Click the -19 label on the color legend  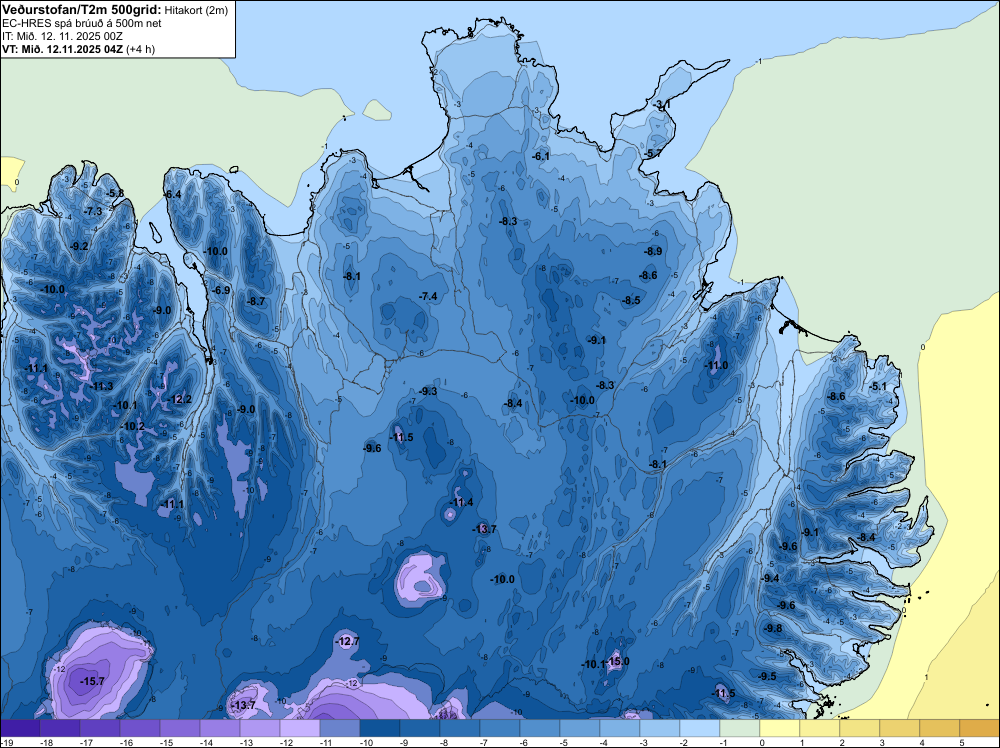6,742
